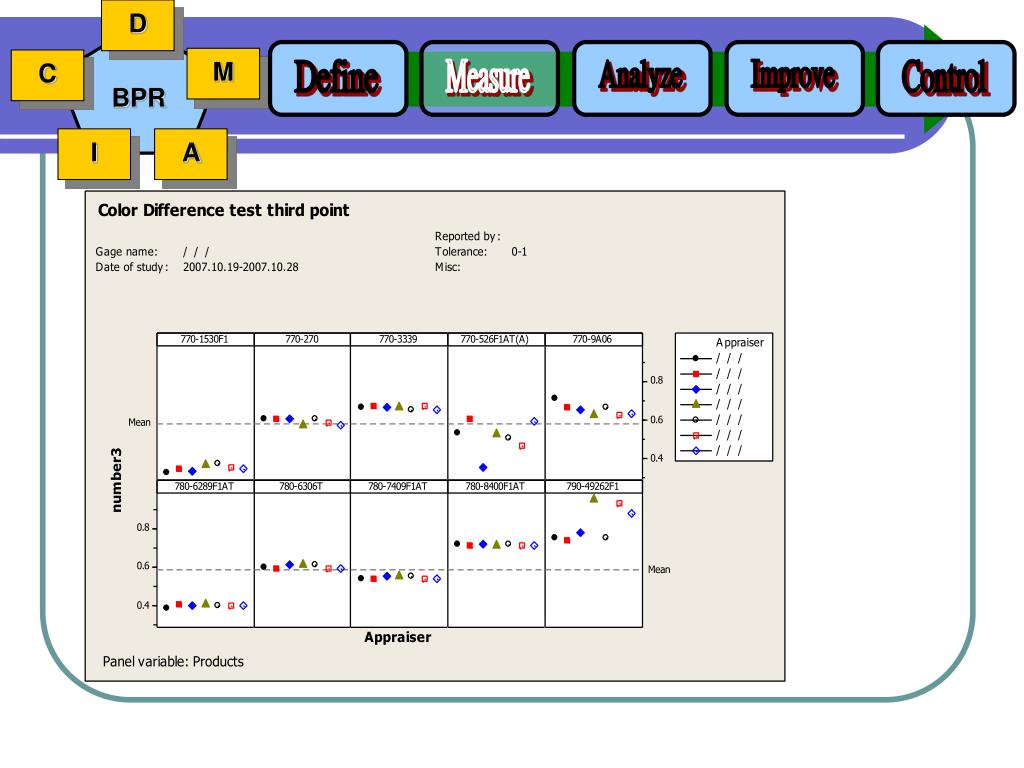Click the olive triangle point in 790-49262F1 panel
Viewport: 1024px width, 768px height.
(x=594, y=498)
